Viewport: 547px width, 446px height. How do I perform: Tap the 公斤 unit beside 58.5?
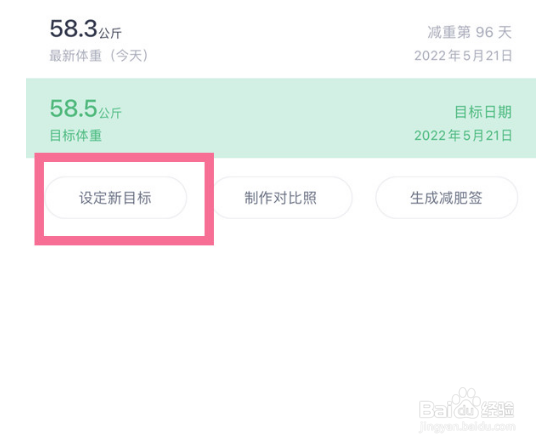[x=110, y=113]
